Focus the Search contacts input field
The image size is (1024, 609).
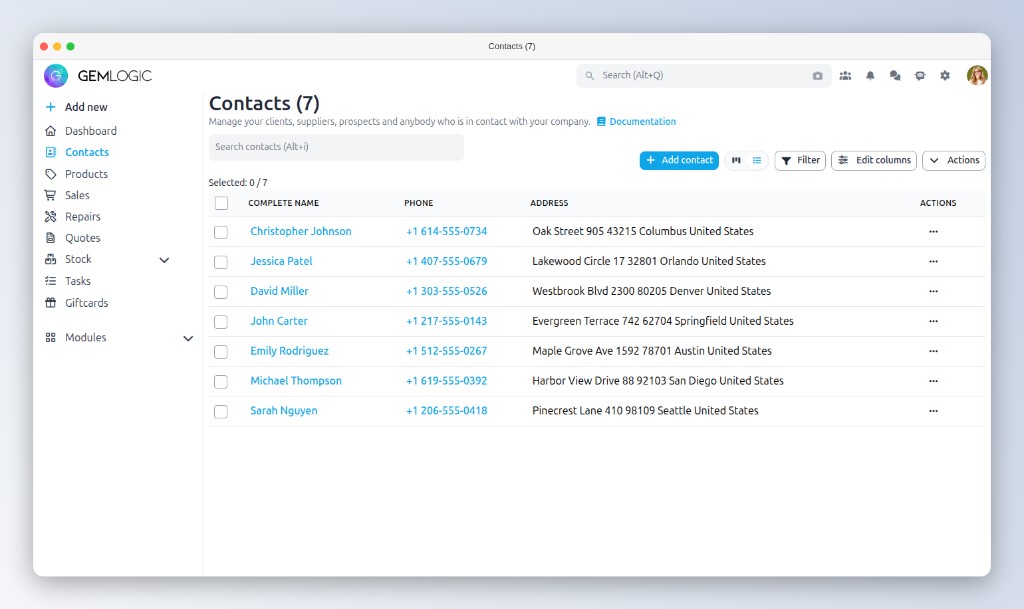click(x=336, y=147)
